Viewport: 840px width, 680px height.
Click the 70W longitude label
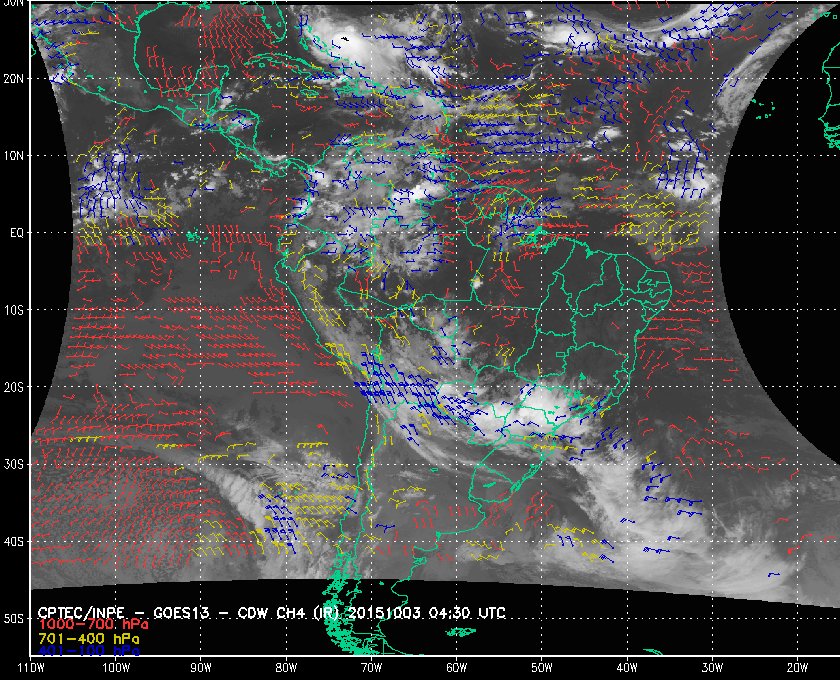(371, 668)
